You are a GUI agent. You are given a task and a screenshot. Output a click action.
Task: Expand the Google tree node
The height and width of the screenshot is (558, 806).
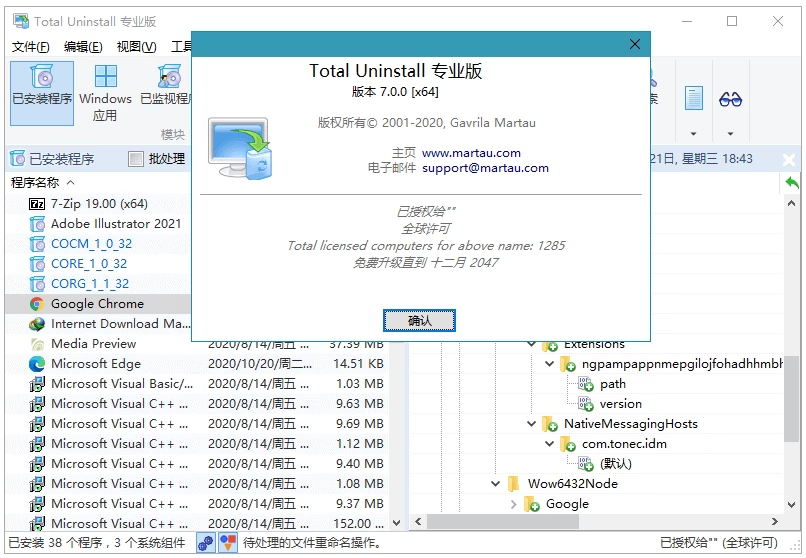pos(514,504)
